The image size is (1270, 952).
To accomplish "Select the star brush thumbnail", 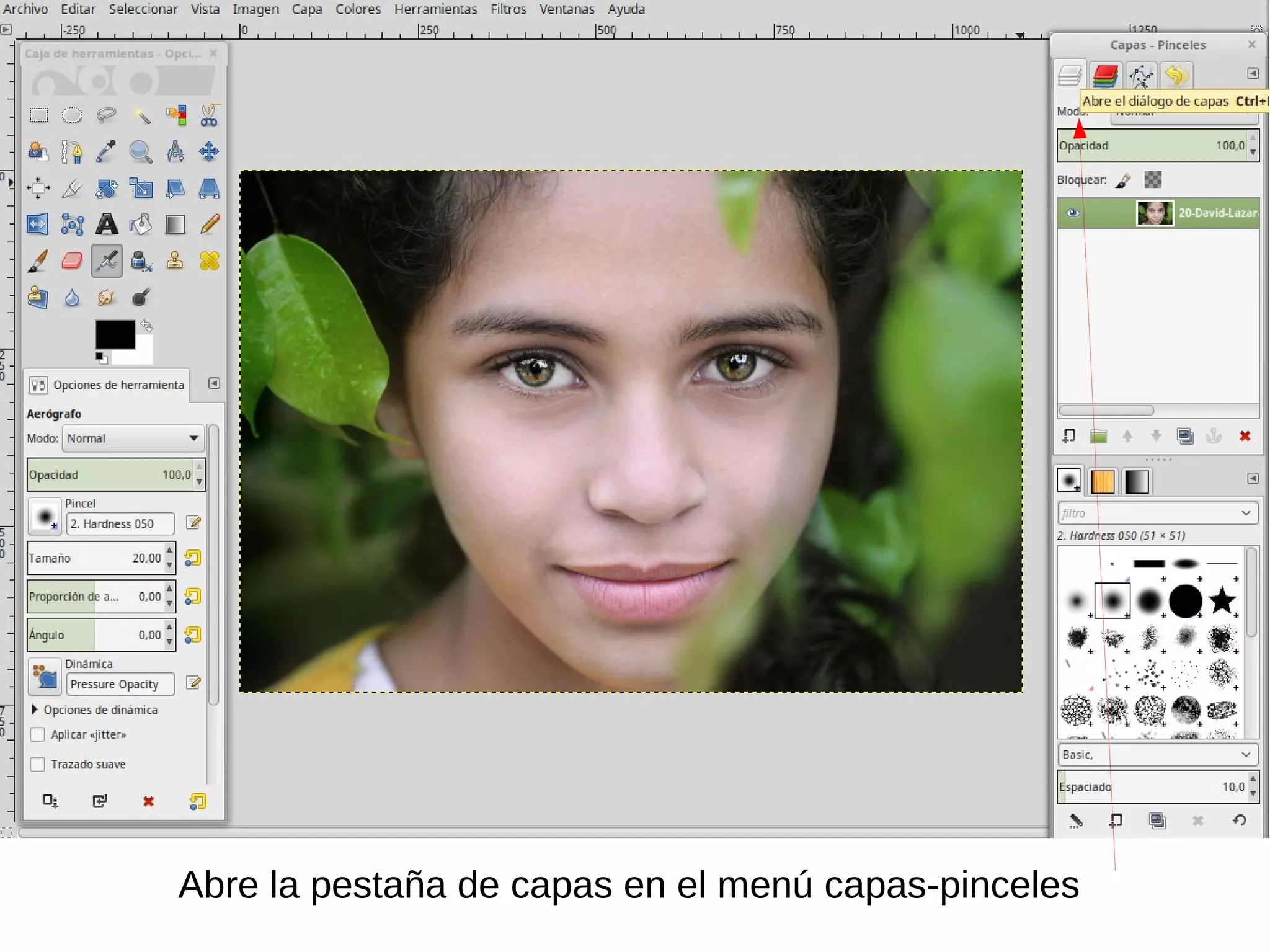I will [1222, 601].
